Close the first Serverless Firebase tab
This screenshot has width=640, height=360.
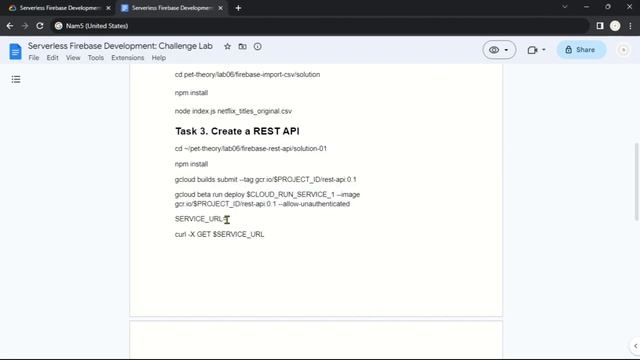(108, 8)
